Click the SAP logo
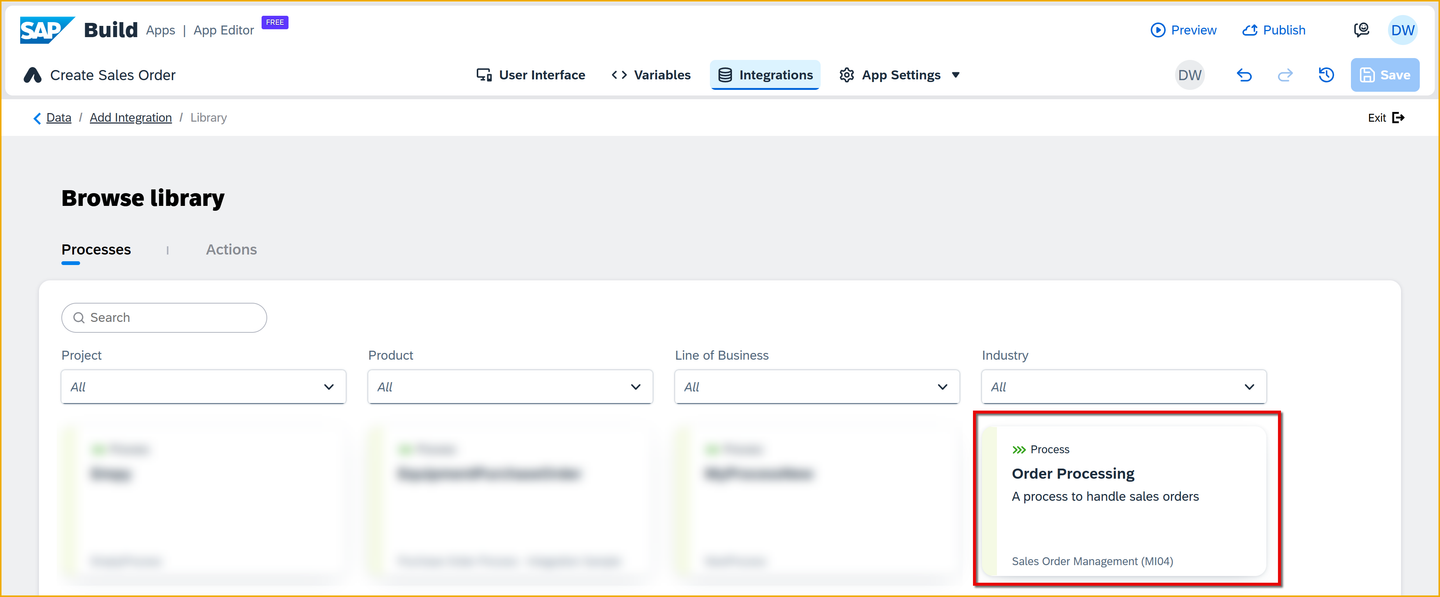The image size is (1440, 597). tap(47, 30)
